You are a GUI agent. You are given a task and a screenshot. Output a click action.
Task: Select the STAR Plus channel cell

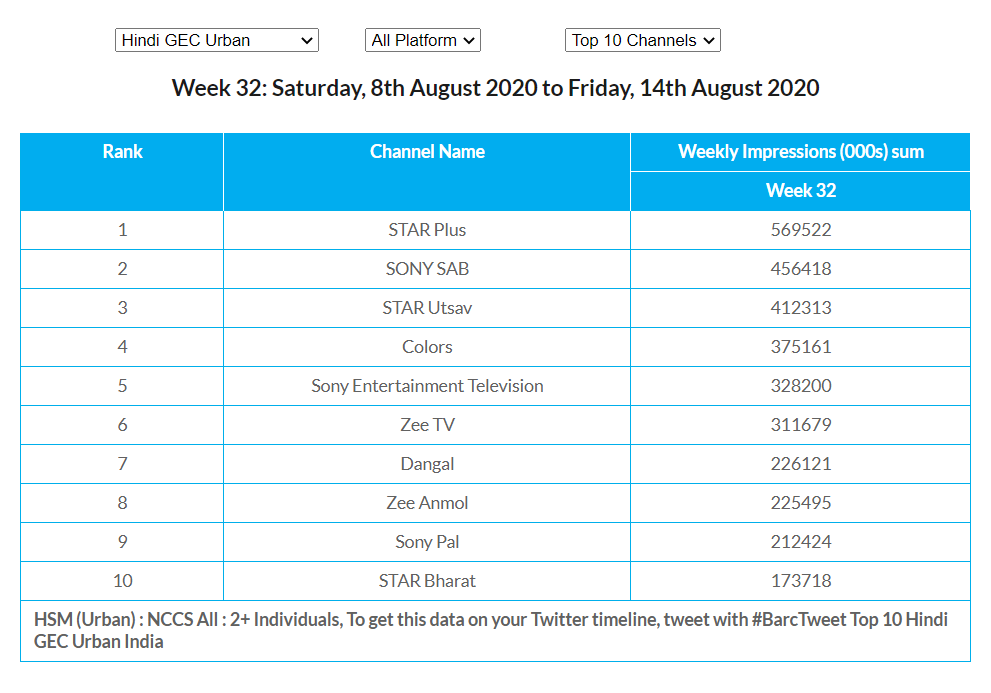click(x=427, y=230)
